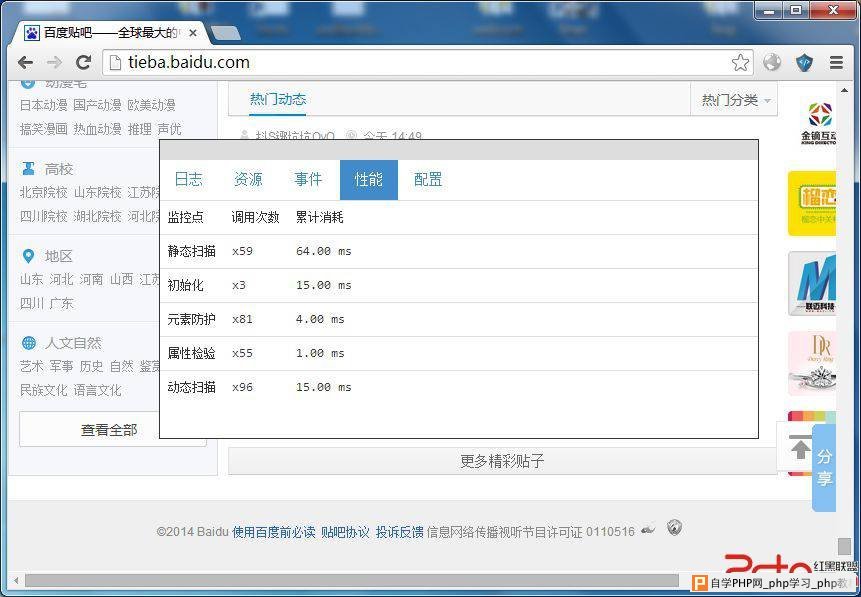Click the vertical scrollbar up arrow

pos(844,90)
